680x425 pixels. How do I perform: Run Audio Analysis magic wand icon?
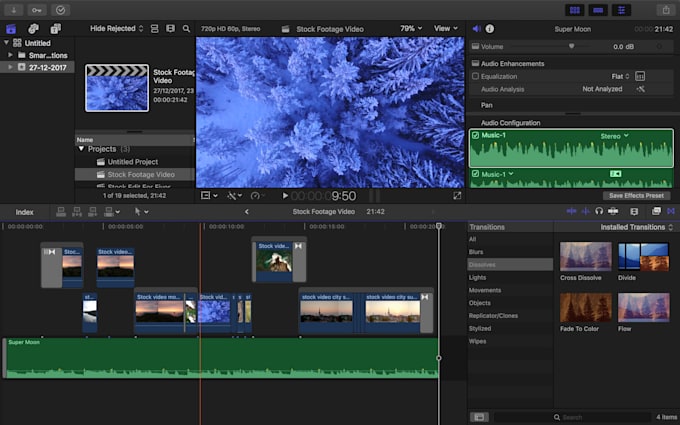tap(641, 89)
